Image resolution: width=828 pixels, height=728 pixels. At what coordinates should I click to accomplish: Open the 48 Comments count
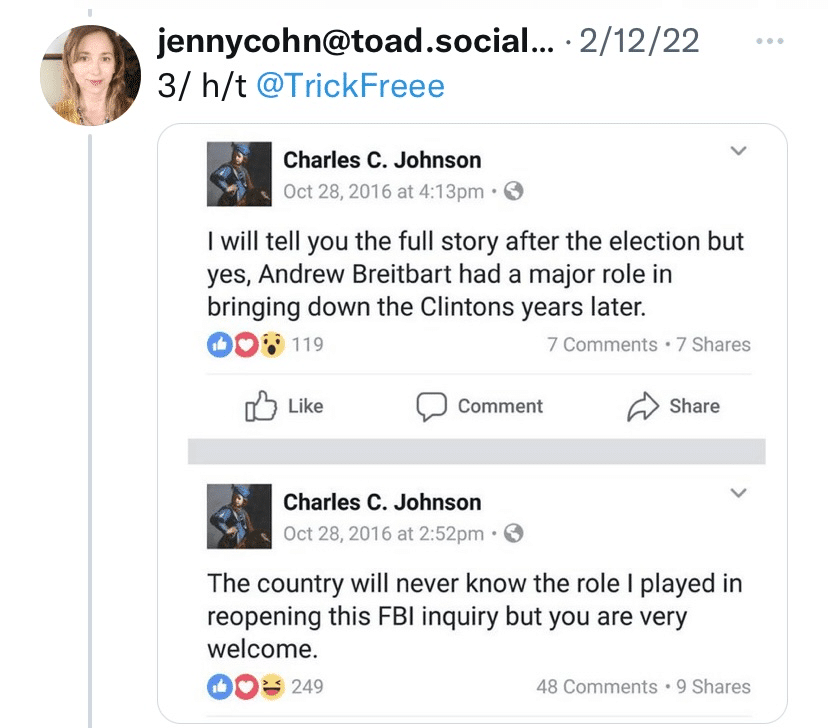pos(596,687)
